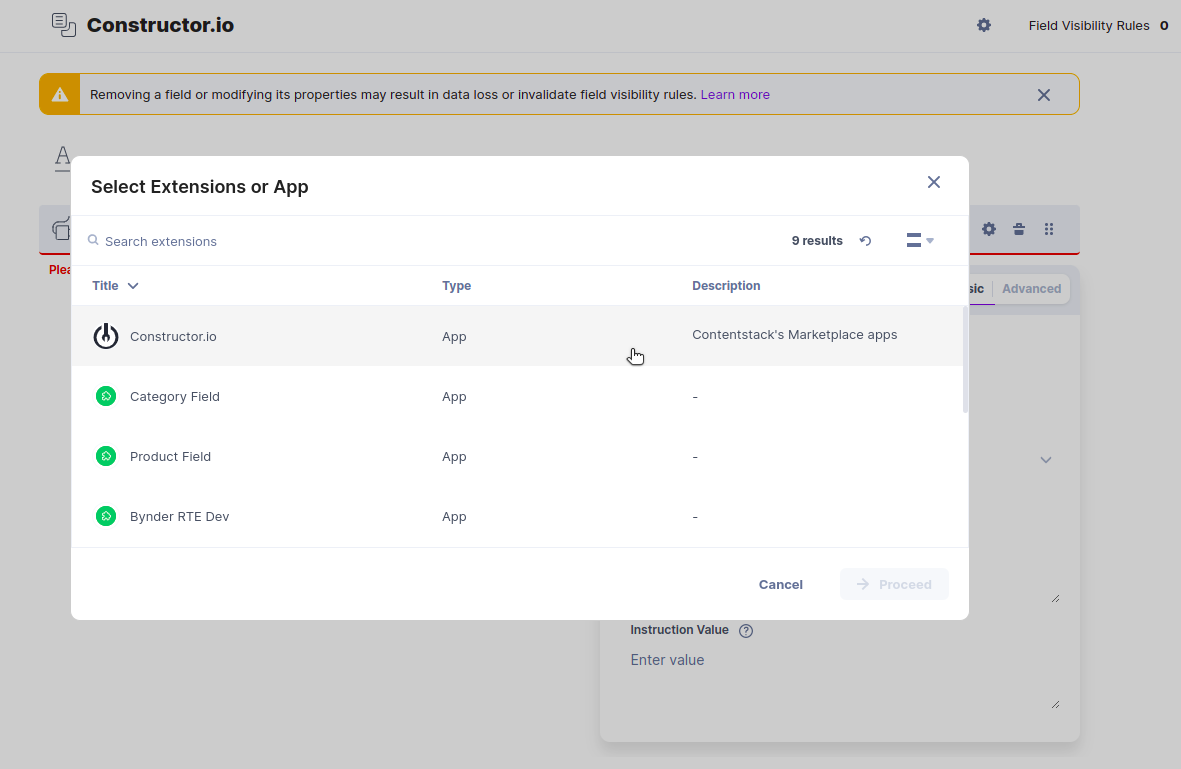Delete the field using trash icon
Image resolution: width=1181 pixels, height=769 pixels.
(x=1018, y=229)
